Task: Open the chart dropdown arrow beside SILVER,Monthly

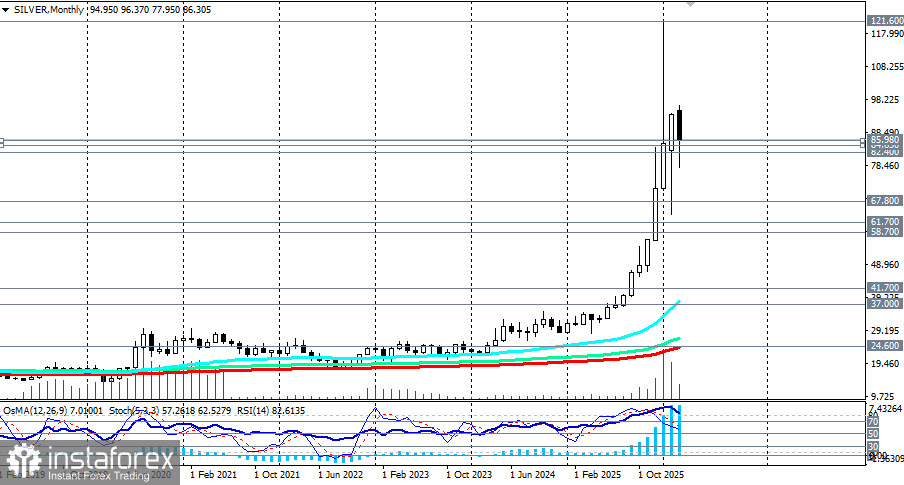Action: pyautogui.click(x=5, y=10)
